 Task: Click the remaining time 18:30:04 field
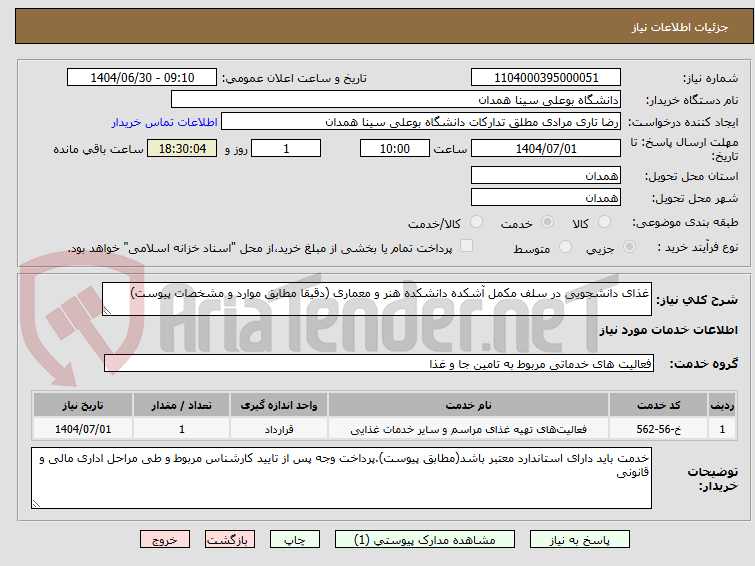click(182, 148)
